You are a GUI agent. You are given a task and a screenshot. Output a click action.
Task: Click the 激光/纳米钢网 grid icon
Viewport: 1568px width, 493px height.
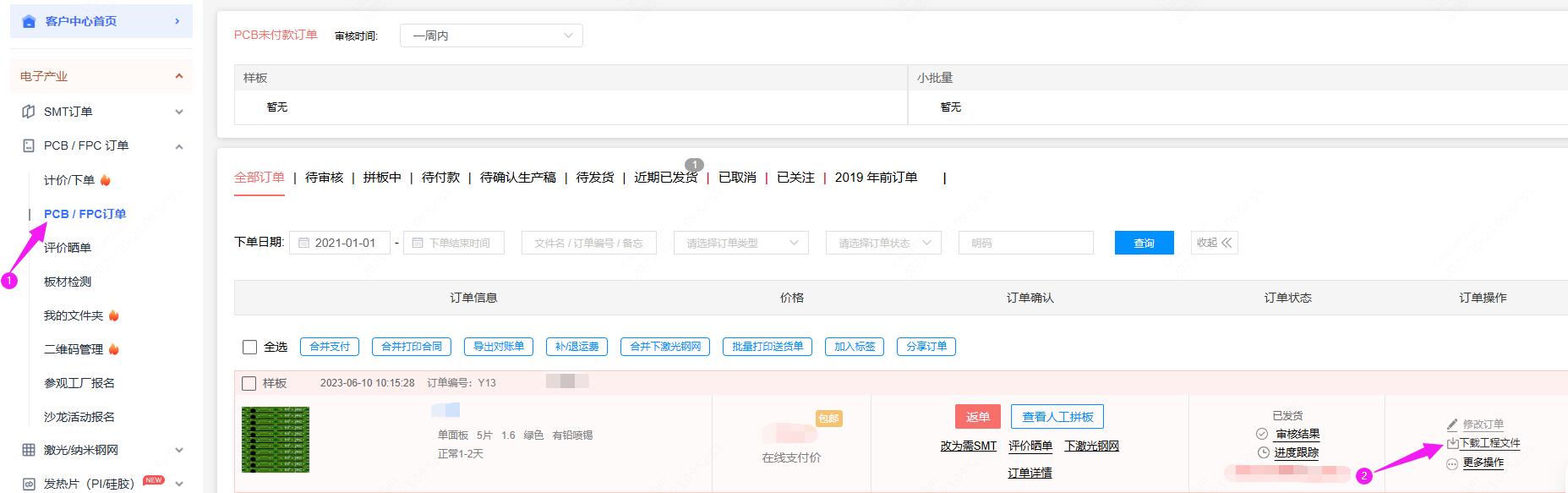(x=29, y=450)
